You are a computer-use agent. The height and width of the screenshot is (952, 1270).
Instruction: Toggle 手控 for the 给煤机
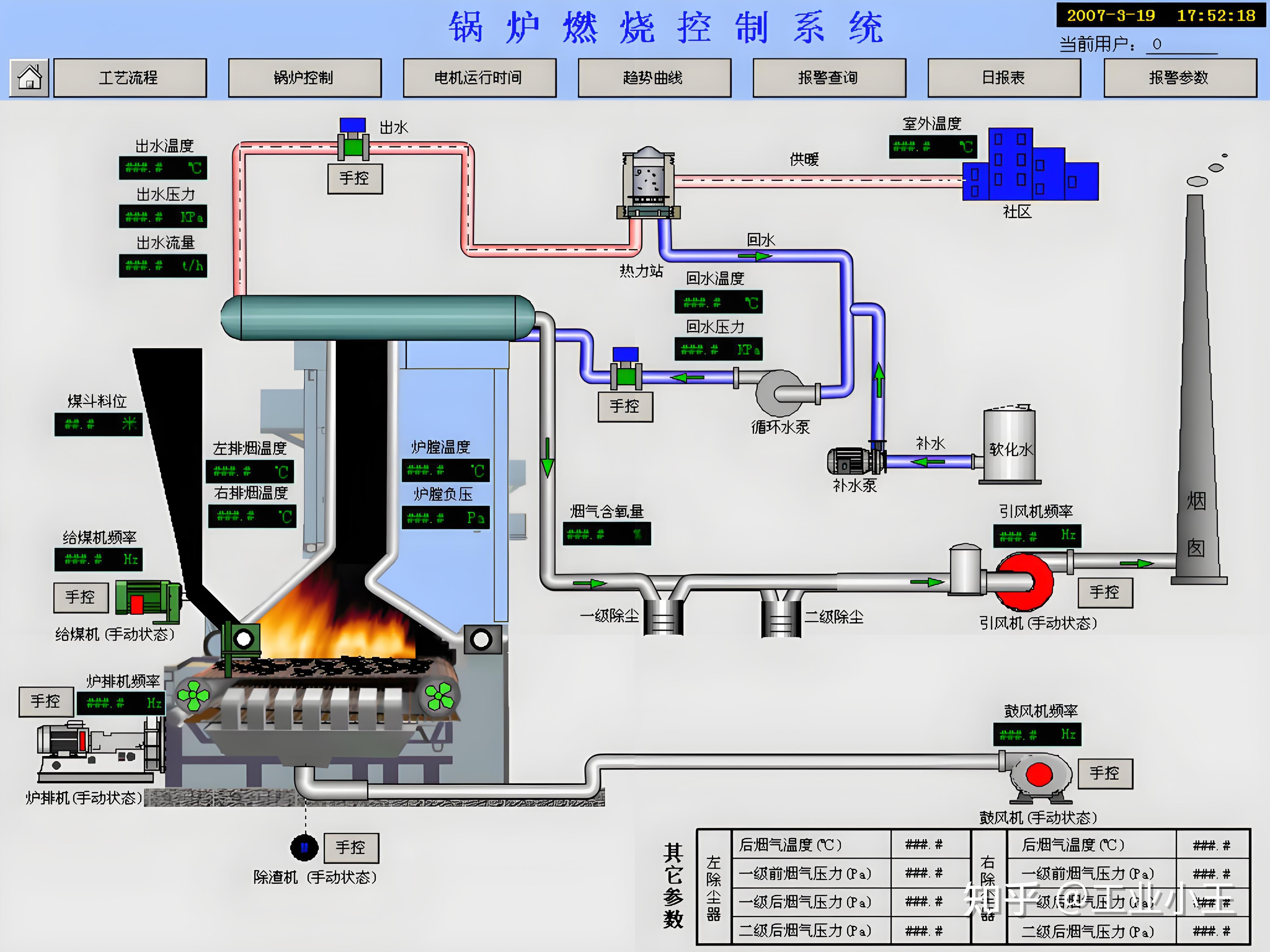click(x=81, y=597)
